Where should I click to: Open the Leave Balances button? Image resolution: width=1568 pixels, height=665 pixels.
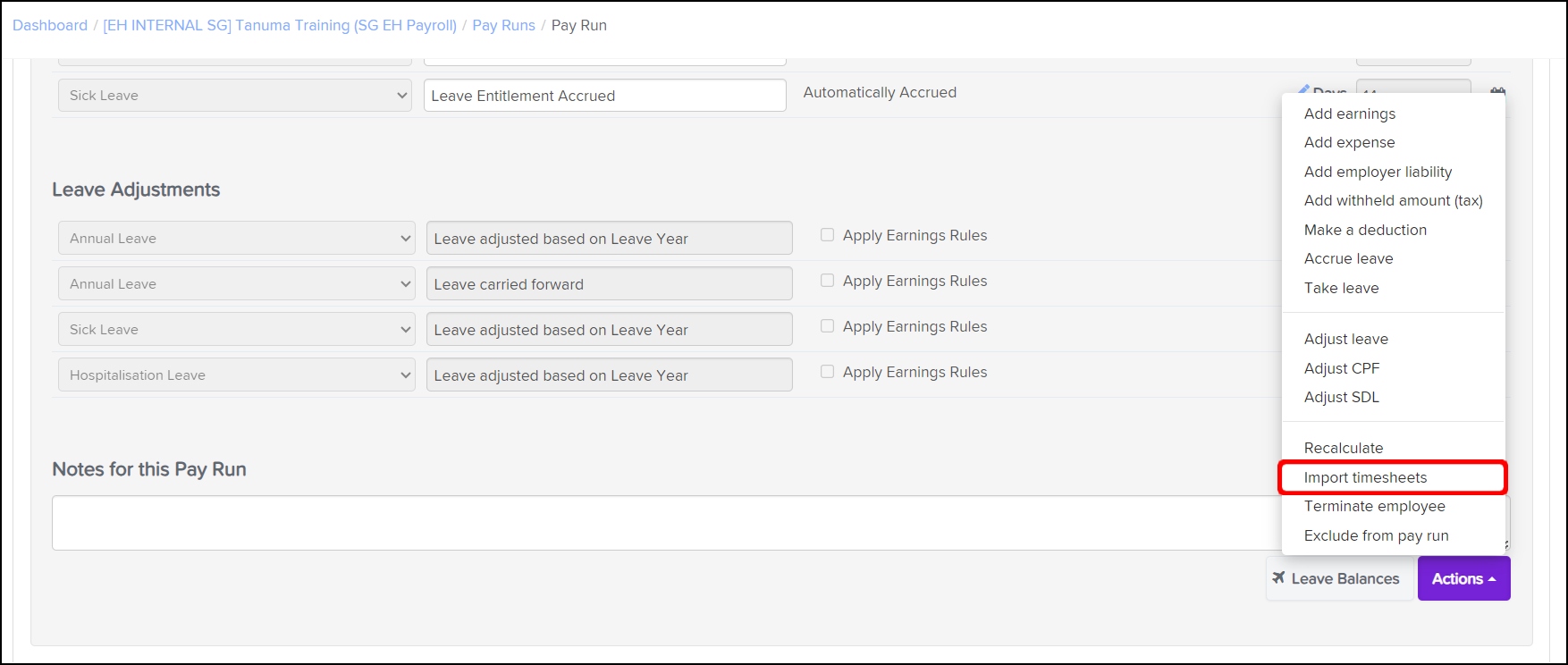(x=1339, y=578)
